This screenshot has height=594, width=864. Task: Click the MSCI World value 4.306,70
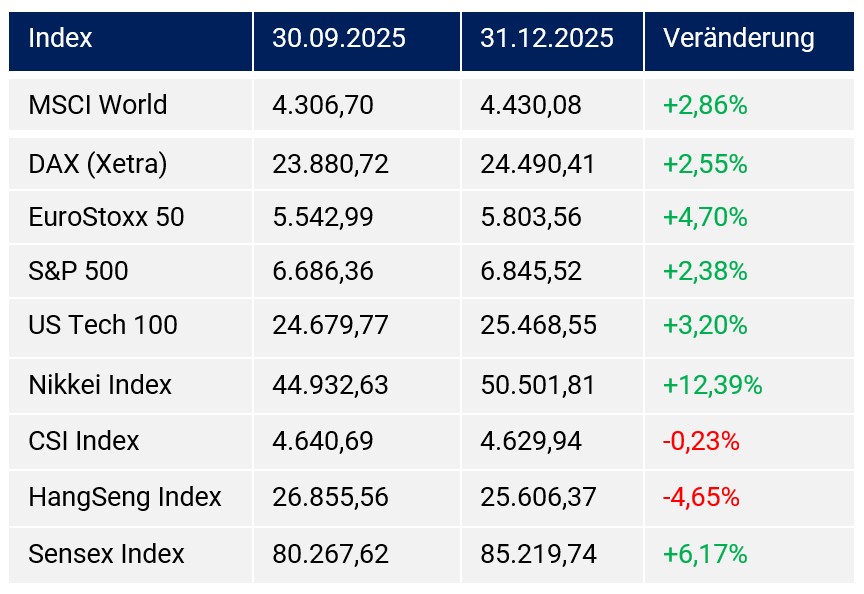pyautogui.click(x=323, y=105)
